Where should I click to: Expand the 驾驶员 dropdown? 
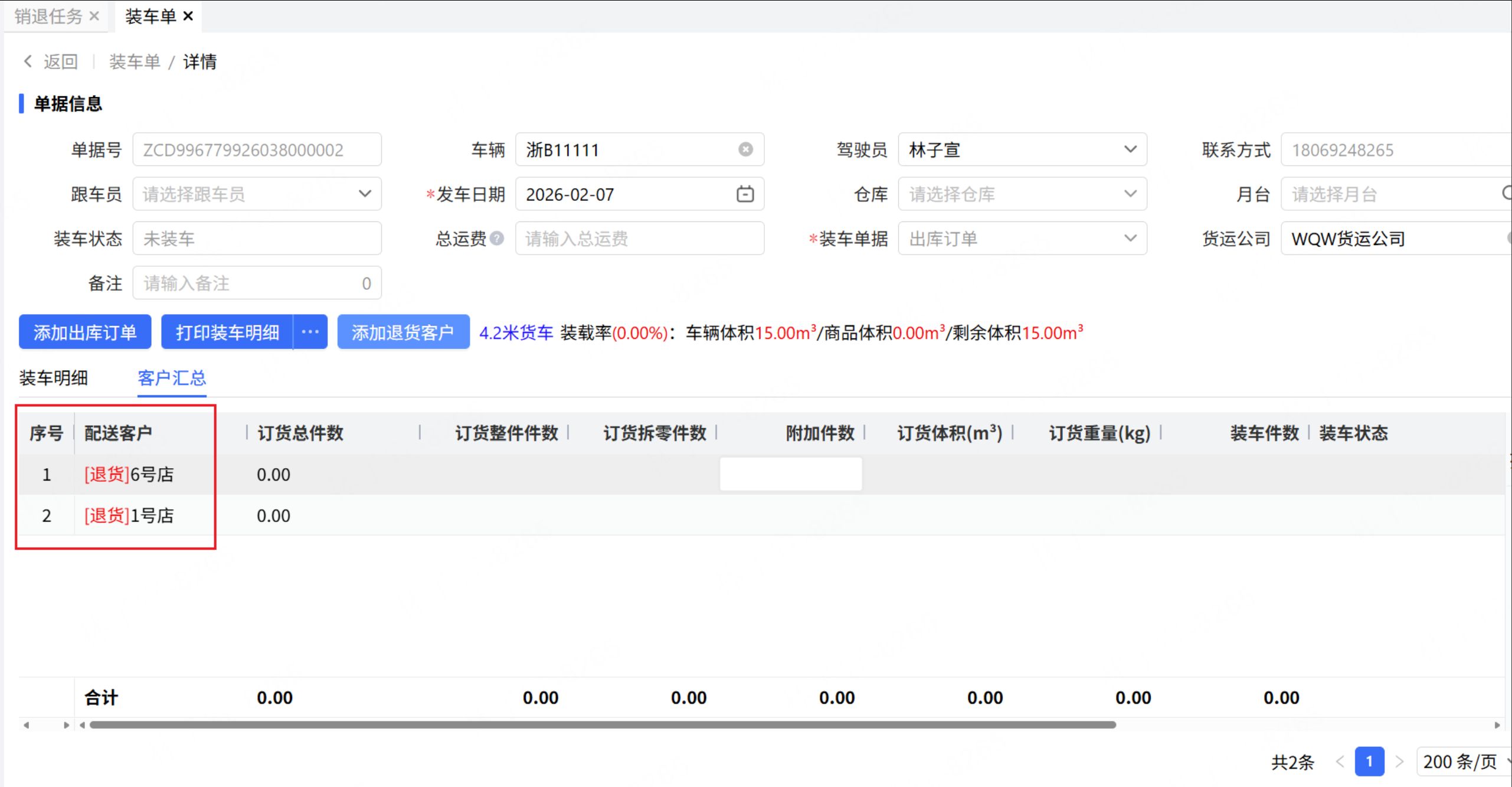coord(1130,149)
